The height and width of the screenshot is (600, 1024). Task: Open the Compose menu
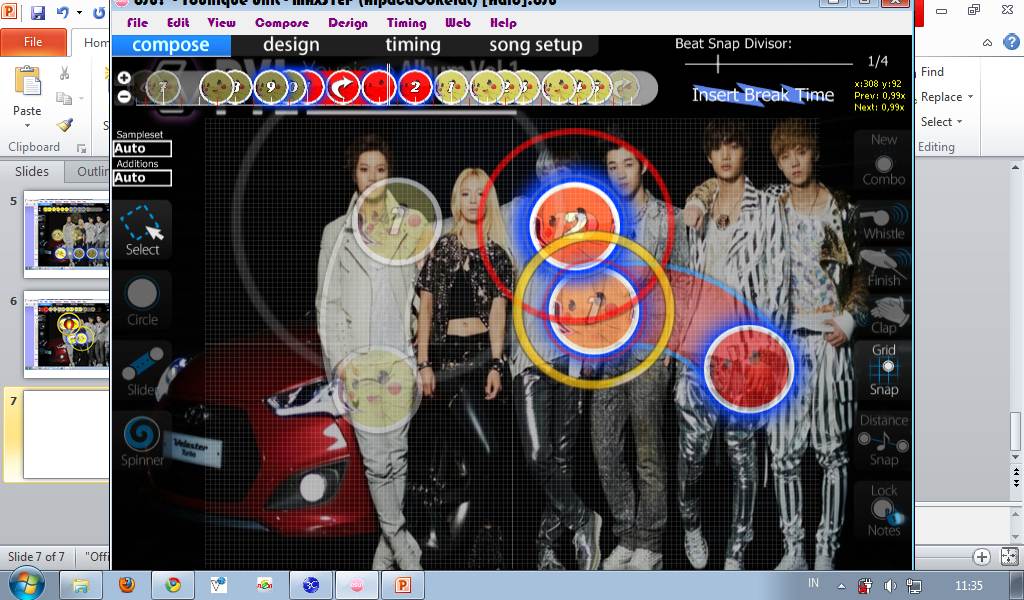tap(281, 22)
